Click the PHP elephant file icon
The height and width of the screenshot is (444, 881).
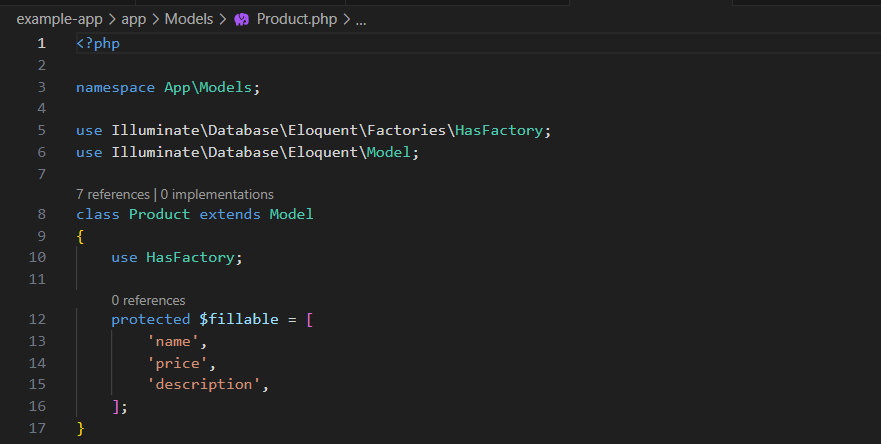tap(242, 20)
